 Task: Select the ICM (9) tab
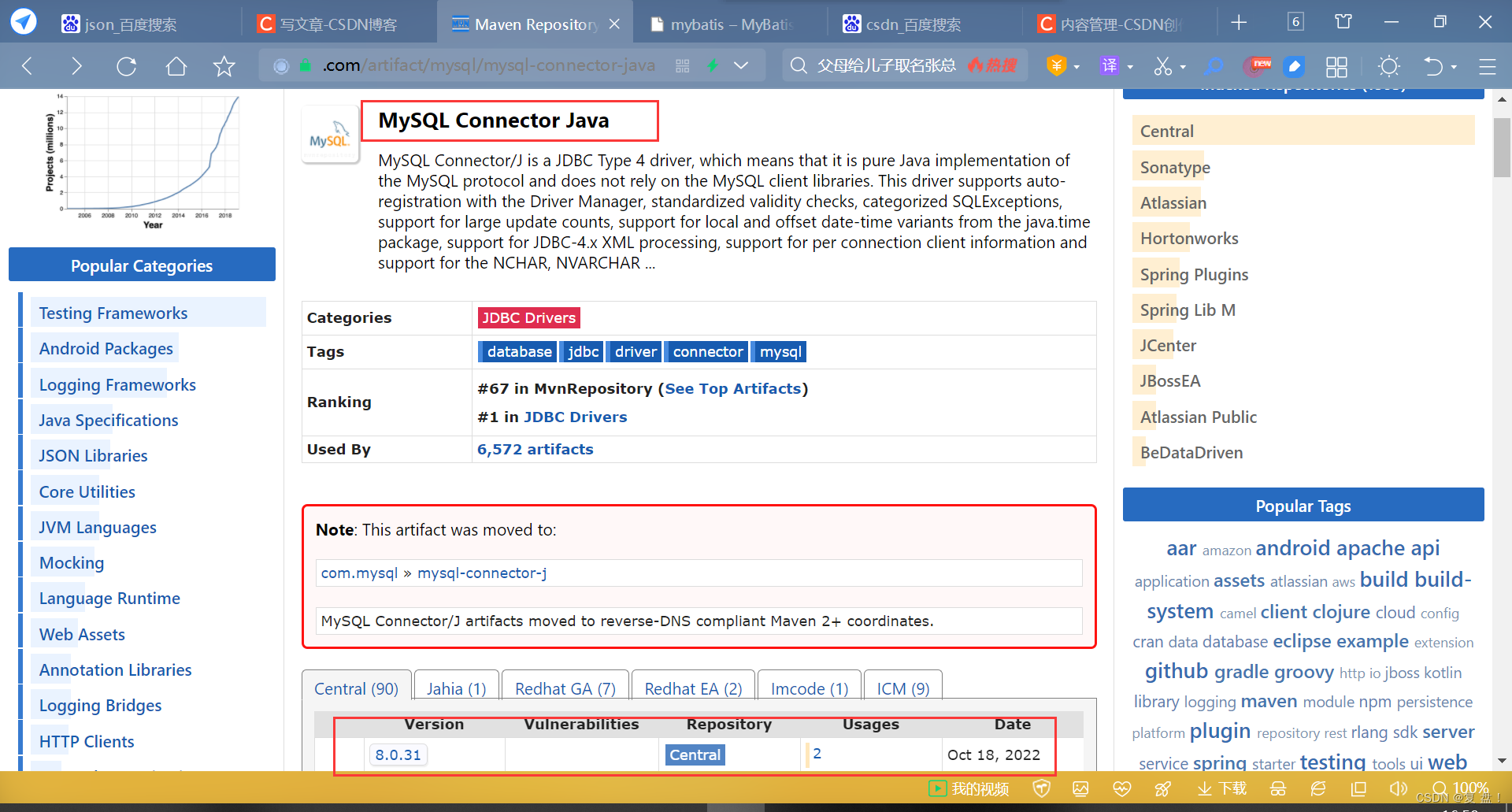click(x=902, y=688)
